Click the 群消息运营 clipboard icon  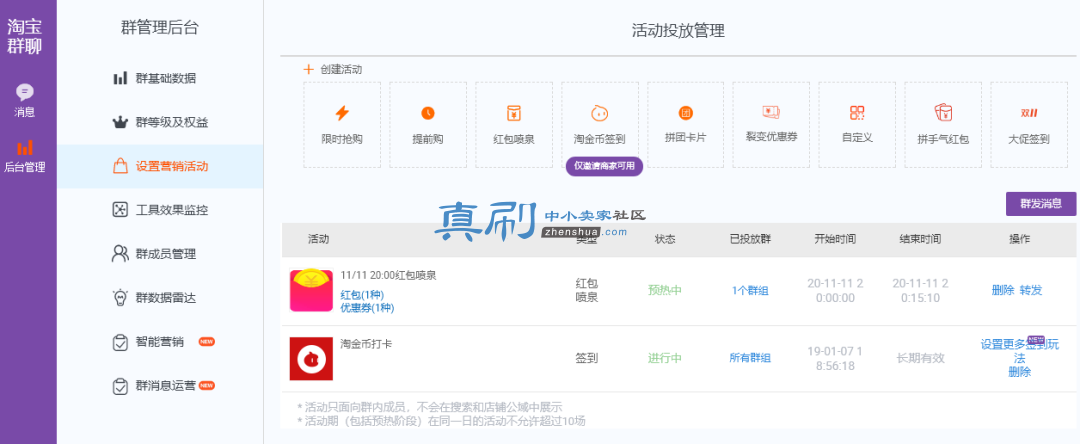pyautogui.click(x=120, y=386)
